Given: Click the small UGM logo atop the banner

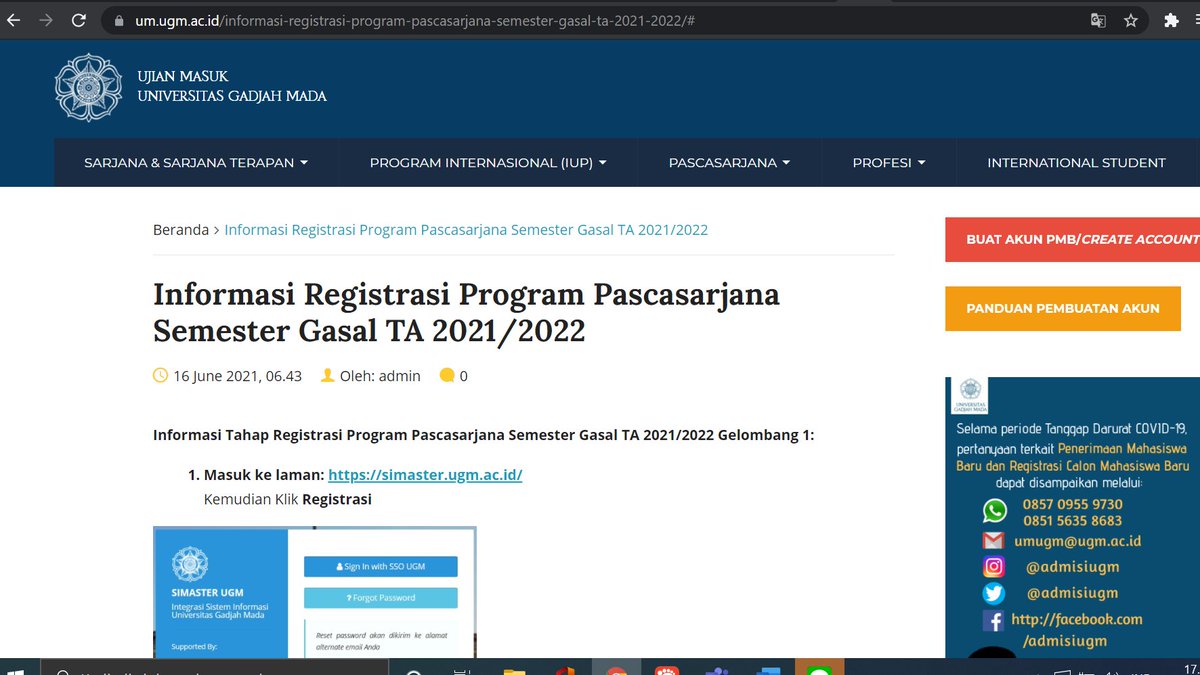Looking at the screenshot, I should pyautogui.click(x=967, y=396).
